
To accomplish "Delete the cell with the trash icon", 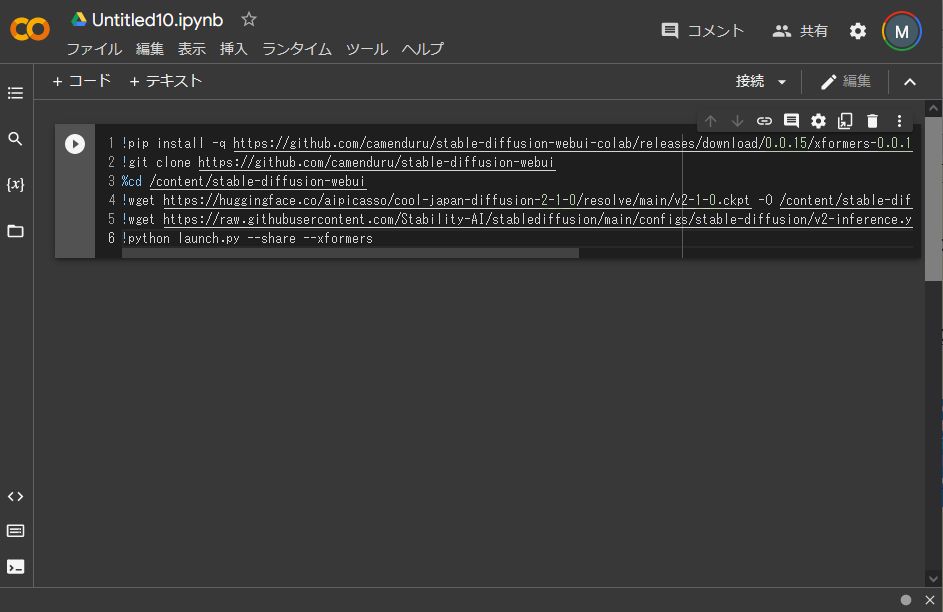I will pos(872,121).
